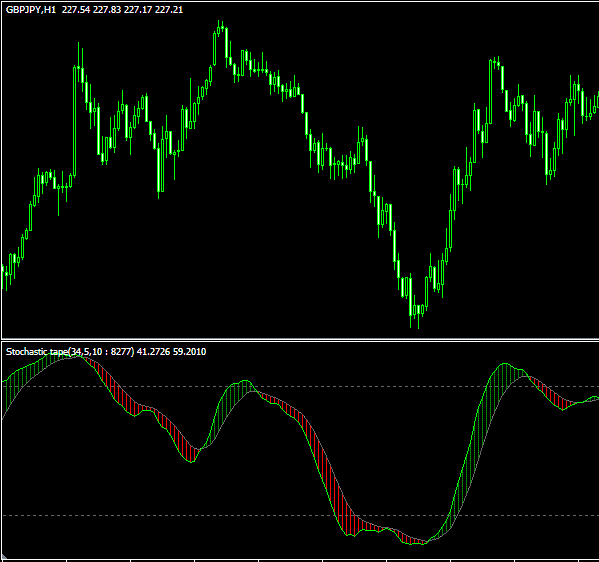This screenshot has width=599, height=562.
Task: Click the low price 227.17 in header
Action: coord(138,10)
